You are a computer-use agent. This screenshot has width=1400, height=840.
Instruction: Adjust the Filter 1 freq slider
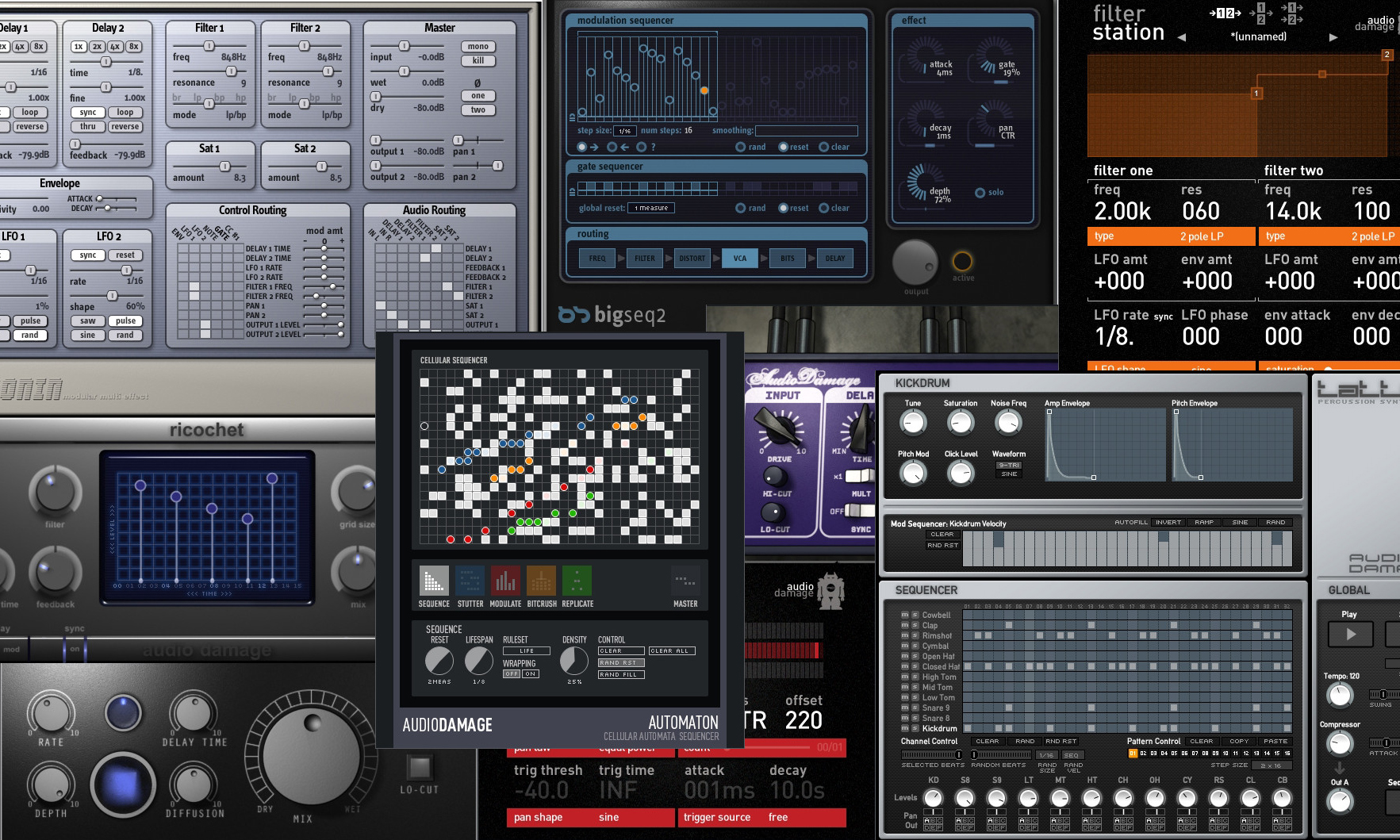(209, 46)
